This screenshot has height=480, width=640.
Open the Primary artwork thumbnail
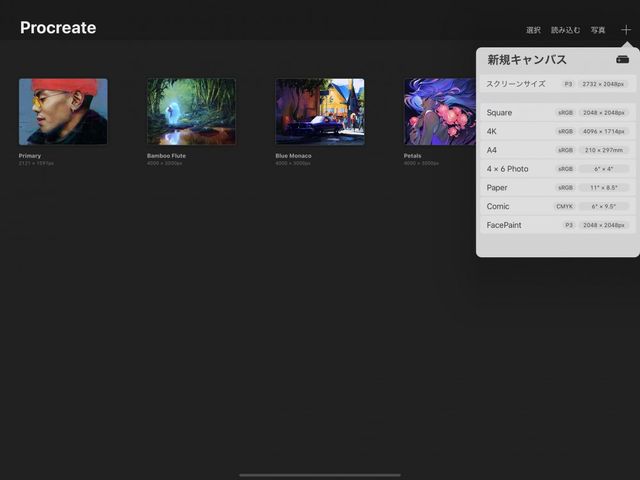[x=63, y=111]
